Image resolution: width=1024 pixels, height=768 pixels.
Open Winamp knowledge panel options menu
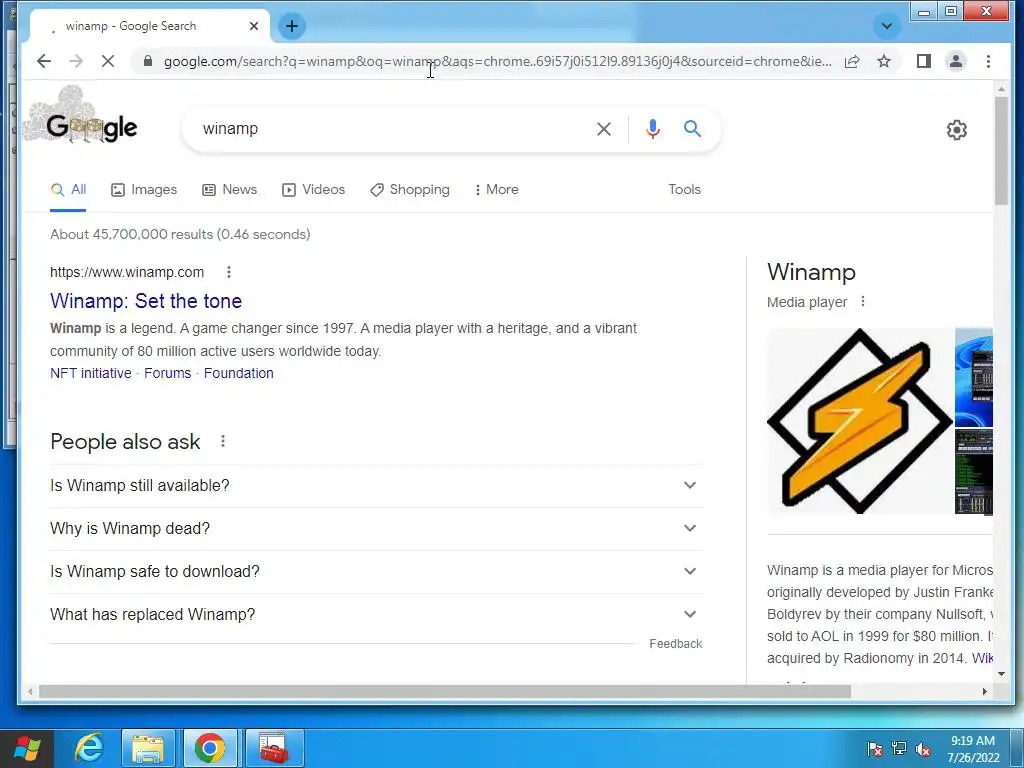pyautogui.click(x=863, y=302)
